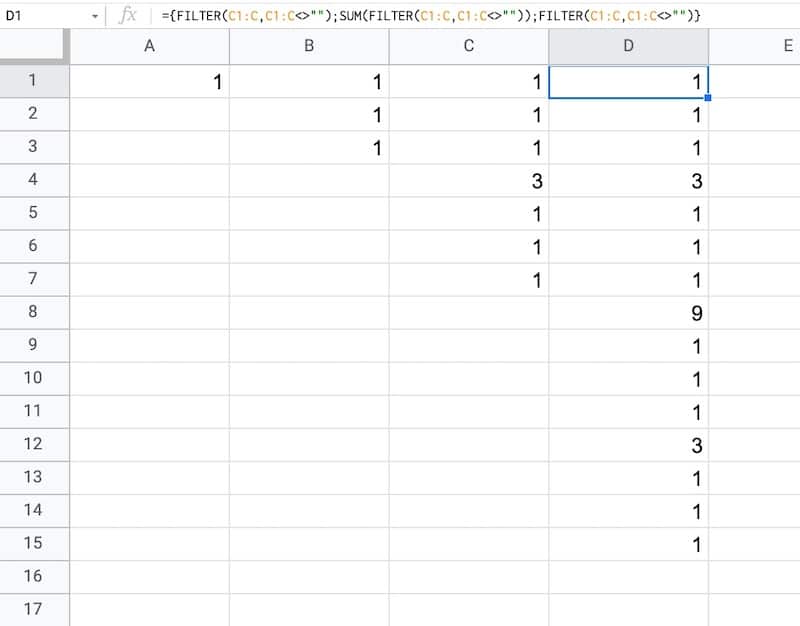Image resolution: width=800 pixels, height=626 pixels.
Task: Click into the formula bar text
Action: click(431, 16)
